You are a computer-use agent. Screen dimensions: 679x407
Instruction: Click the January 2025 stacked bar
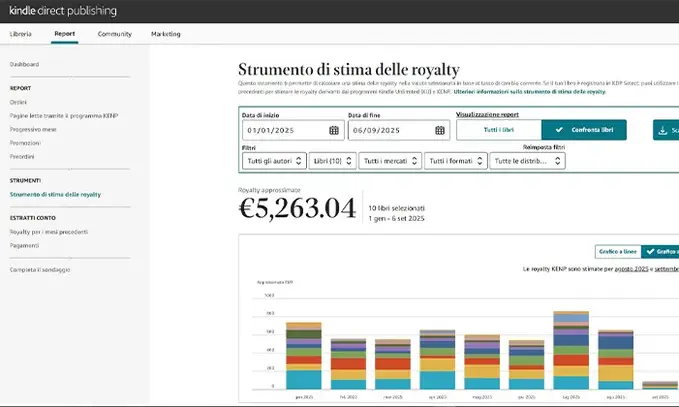(x=304, y=356)
